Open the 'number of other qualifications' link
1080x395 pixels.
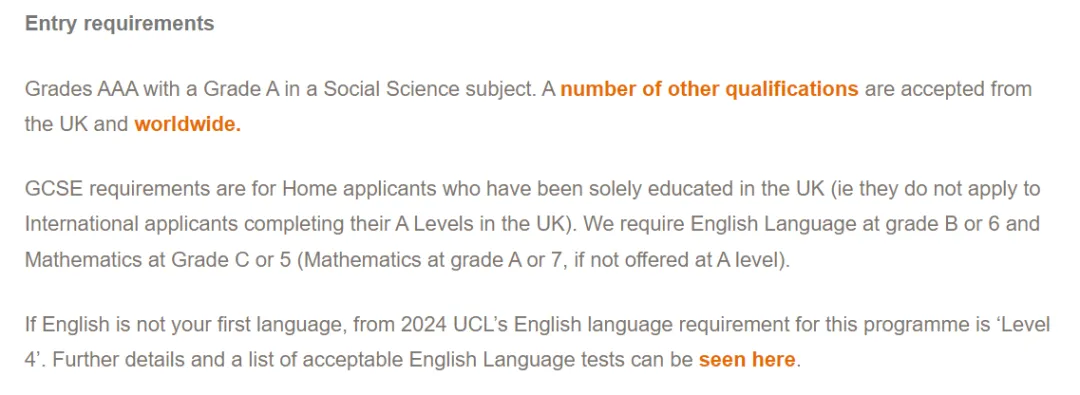point(709,90)
